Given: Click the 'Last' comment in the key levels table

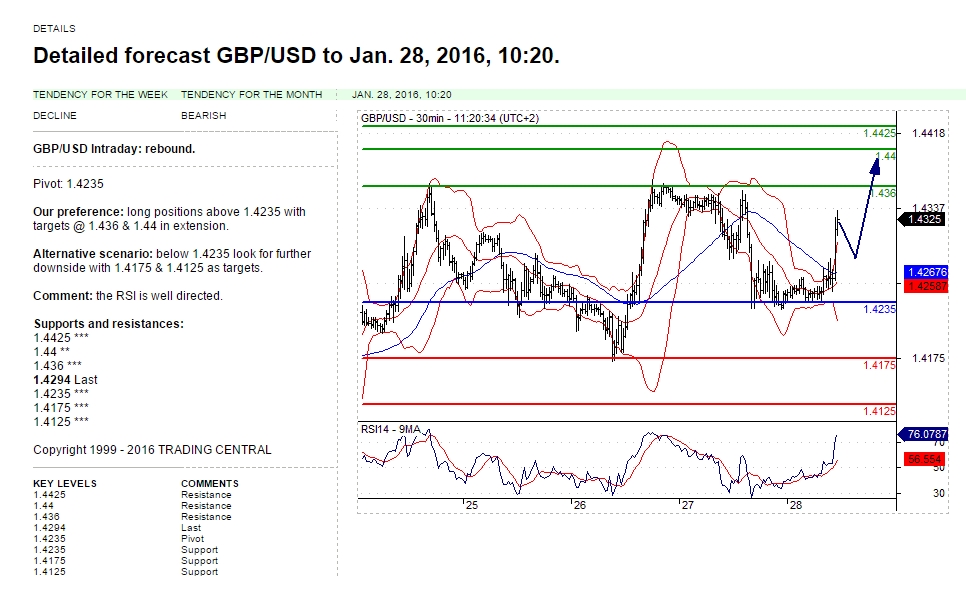Looking at the screenshot, I should point(191,528).
